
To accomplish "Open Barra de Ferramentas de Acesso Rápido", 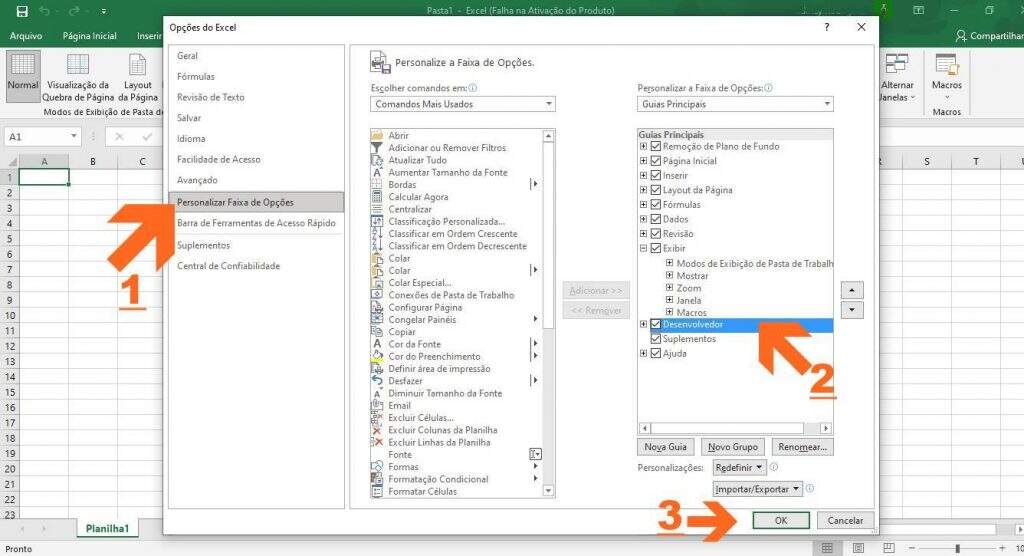I will [256, 223].
